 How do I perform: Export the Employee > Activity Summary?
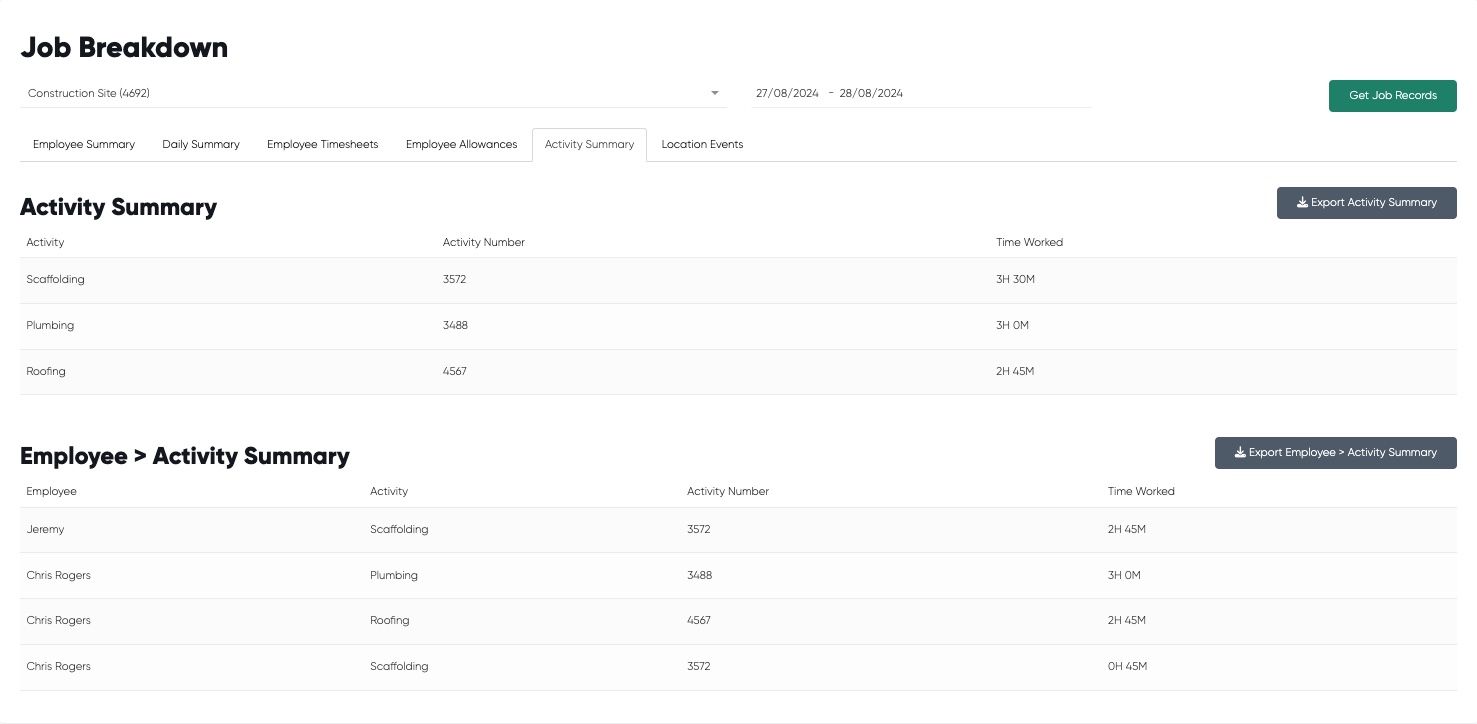click(x=1335, y=453)
